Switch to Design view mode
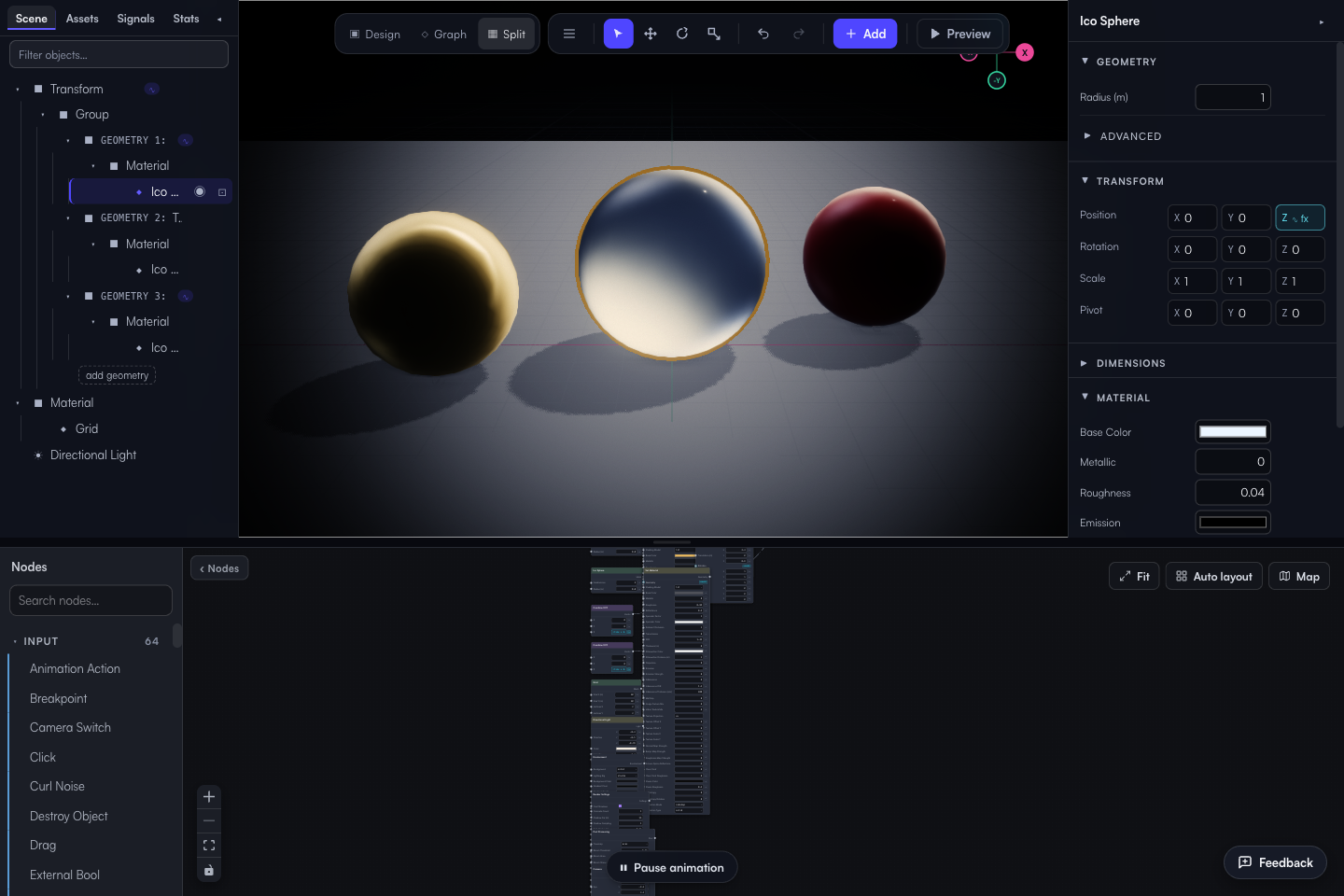Viewport: 1344px width, 896px height. (x=375, y=35)
